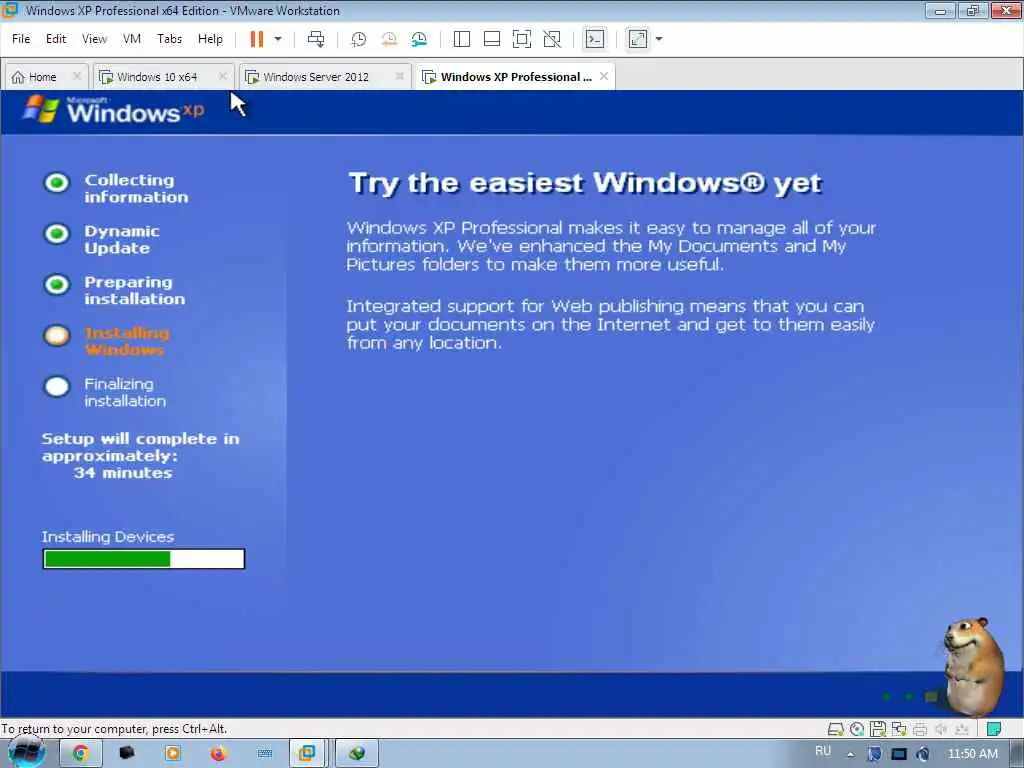1024x768 pixels.
Task: Click the USB device status icon
Action: (x=961, y=729)
